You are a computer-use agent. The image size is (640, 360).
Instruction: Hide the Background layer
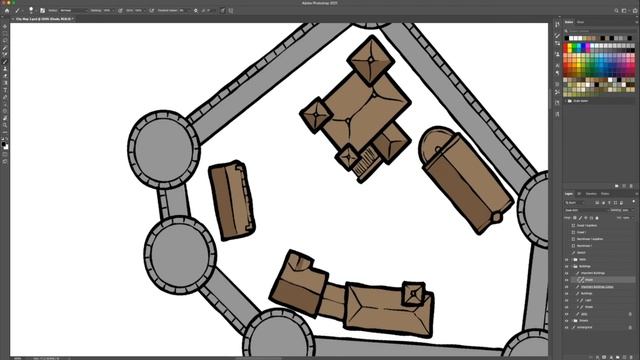(567, 327)
